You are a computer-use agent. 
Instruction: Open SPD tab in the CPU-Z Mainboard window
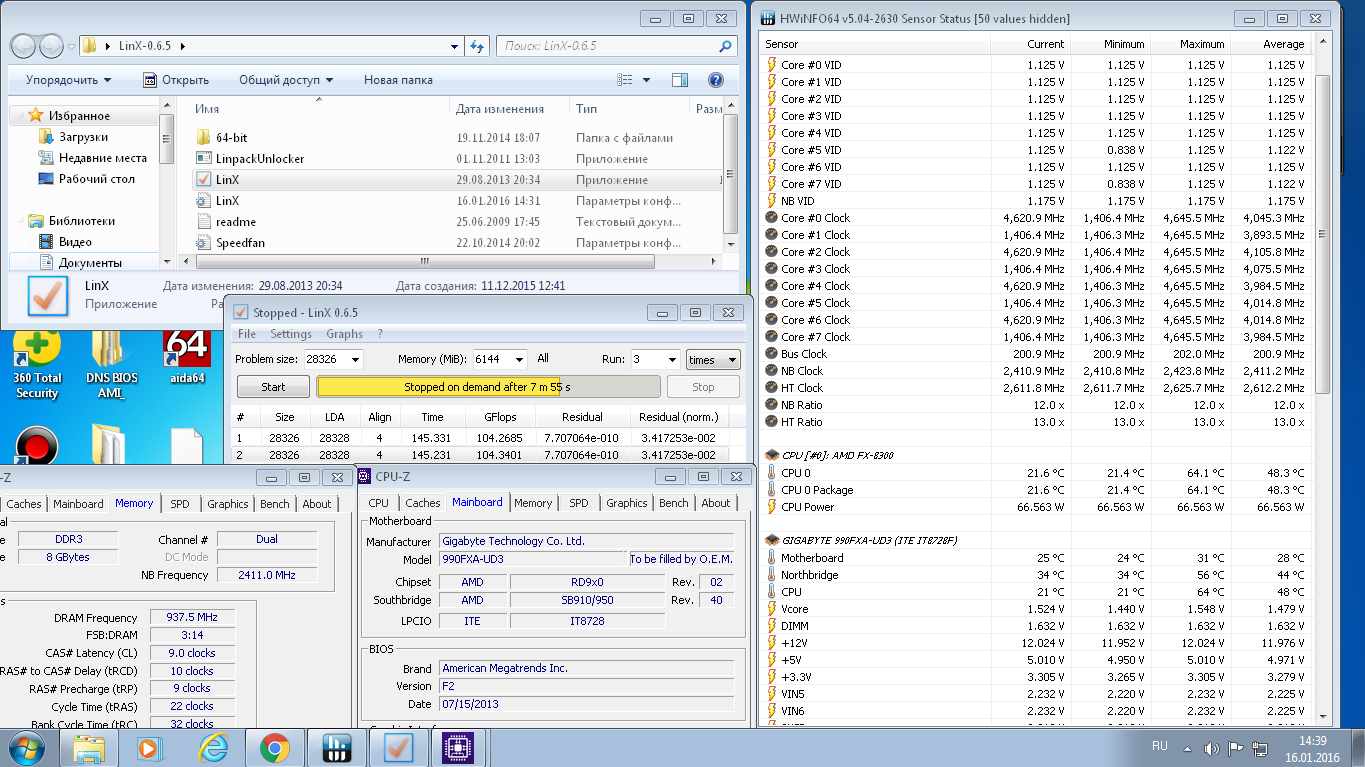tap(579, 503)
